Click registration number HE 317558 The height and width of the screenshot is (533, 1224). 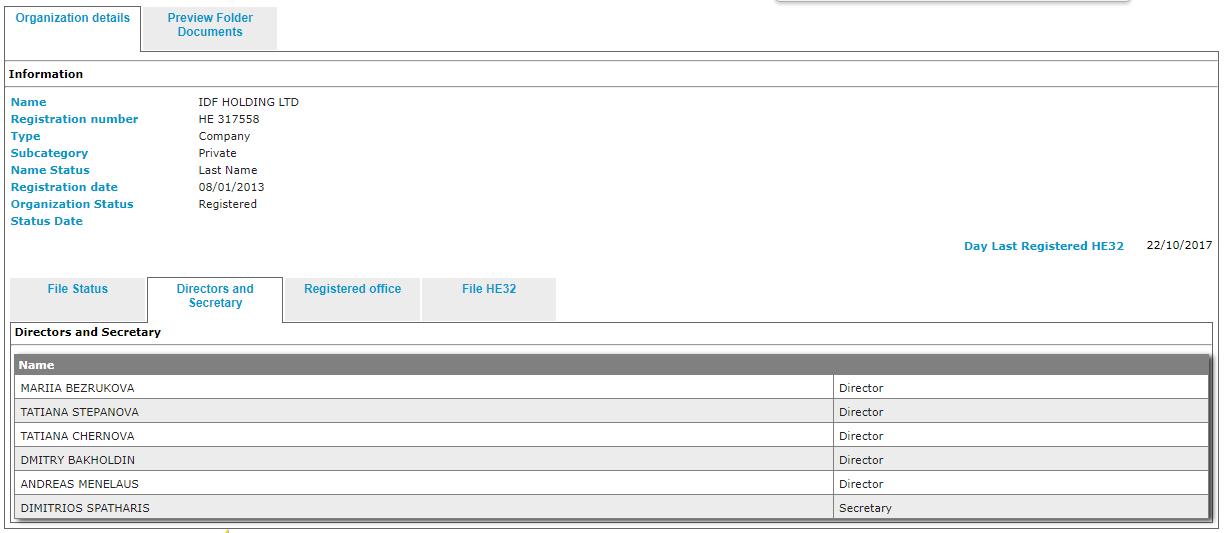coord(229,119)
